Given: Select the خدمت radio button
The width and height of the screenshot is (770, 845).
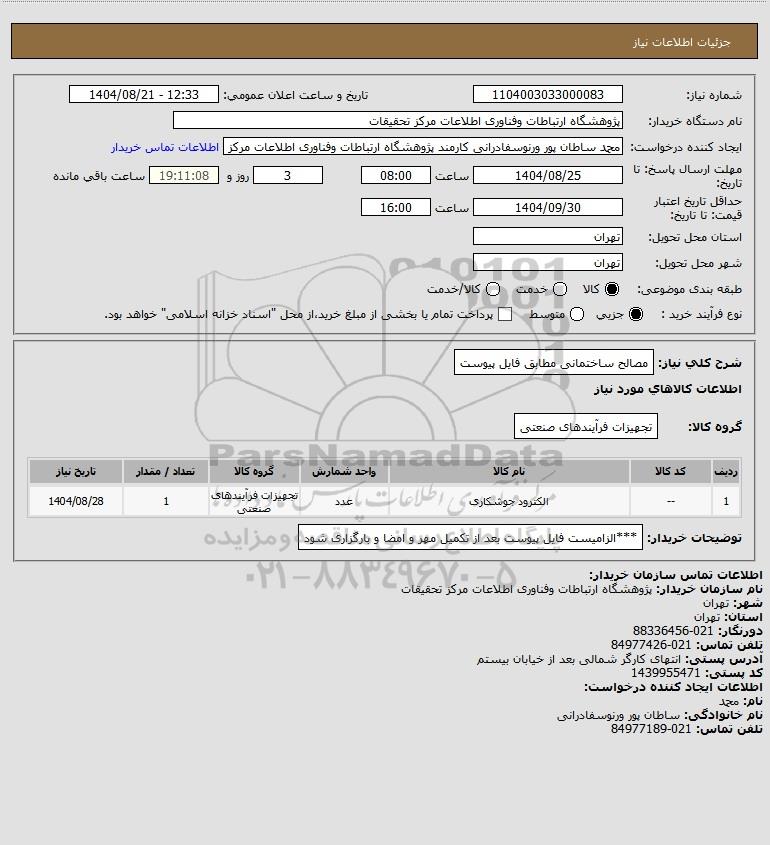Looking at the screenshot, I should (560, 289).
